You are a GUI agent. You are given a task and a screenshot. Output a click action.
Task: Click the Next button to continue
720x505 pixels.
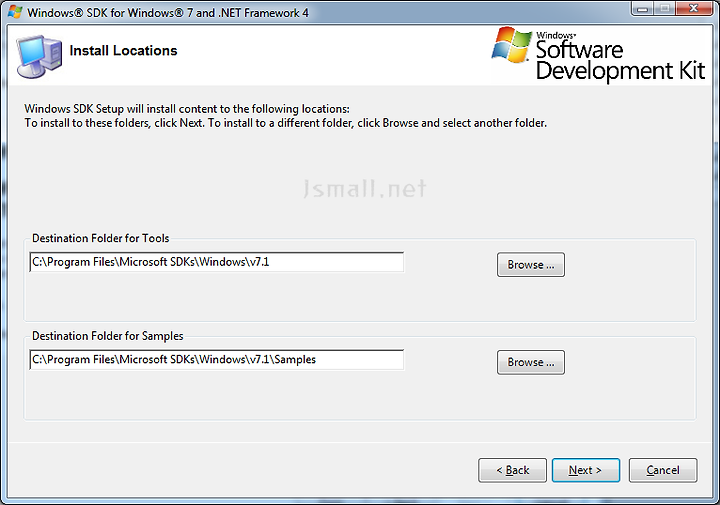(585, 470)
